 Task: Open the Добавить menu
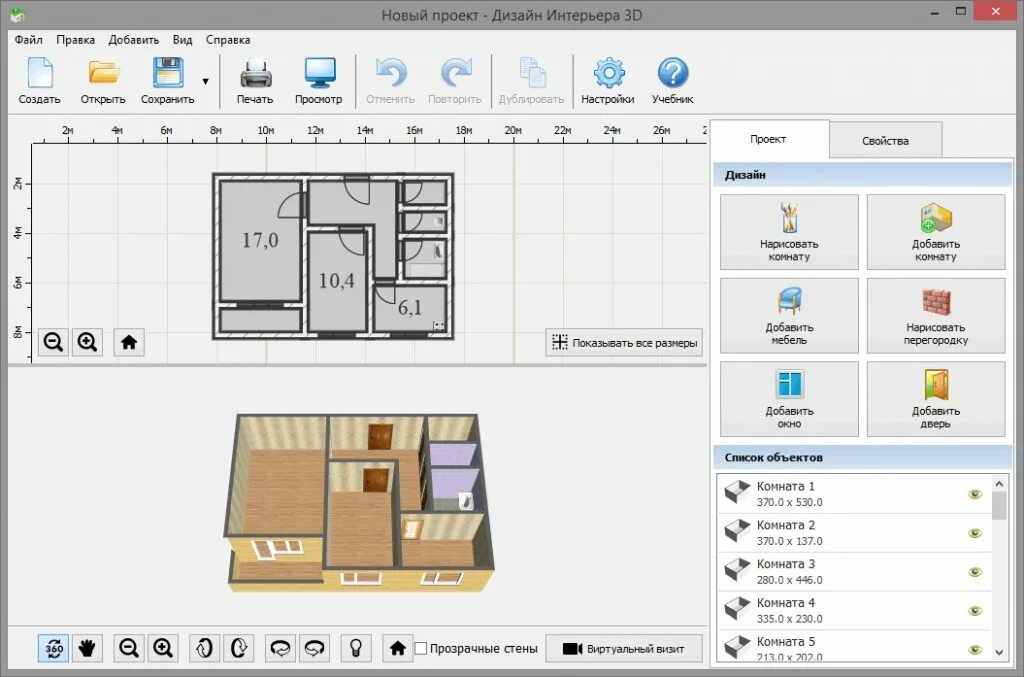pyautogui.click(x=134, y=40)
